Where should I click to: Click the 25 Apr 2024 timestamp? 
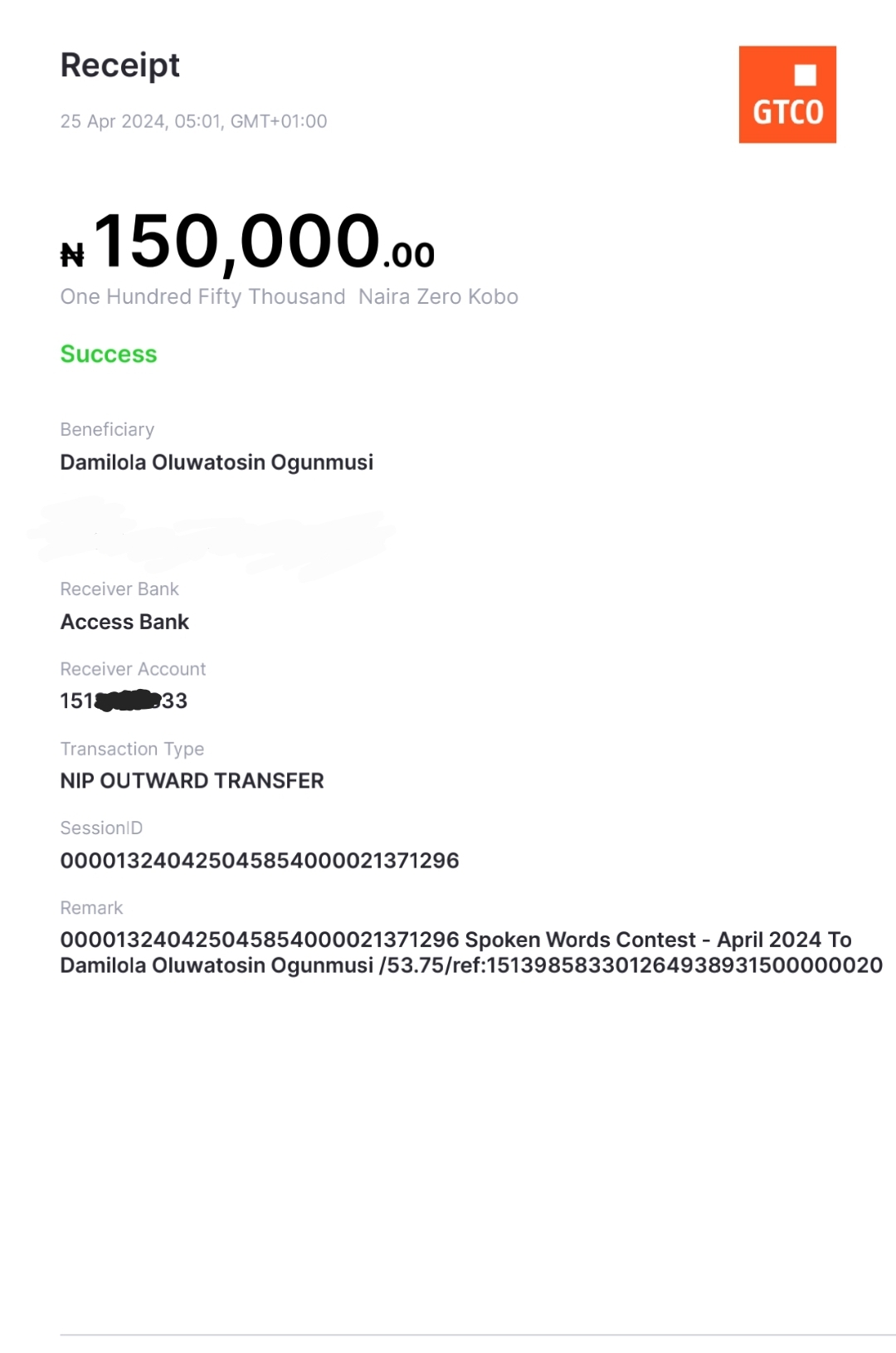click(x=193, y=121)
